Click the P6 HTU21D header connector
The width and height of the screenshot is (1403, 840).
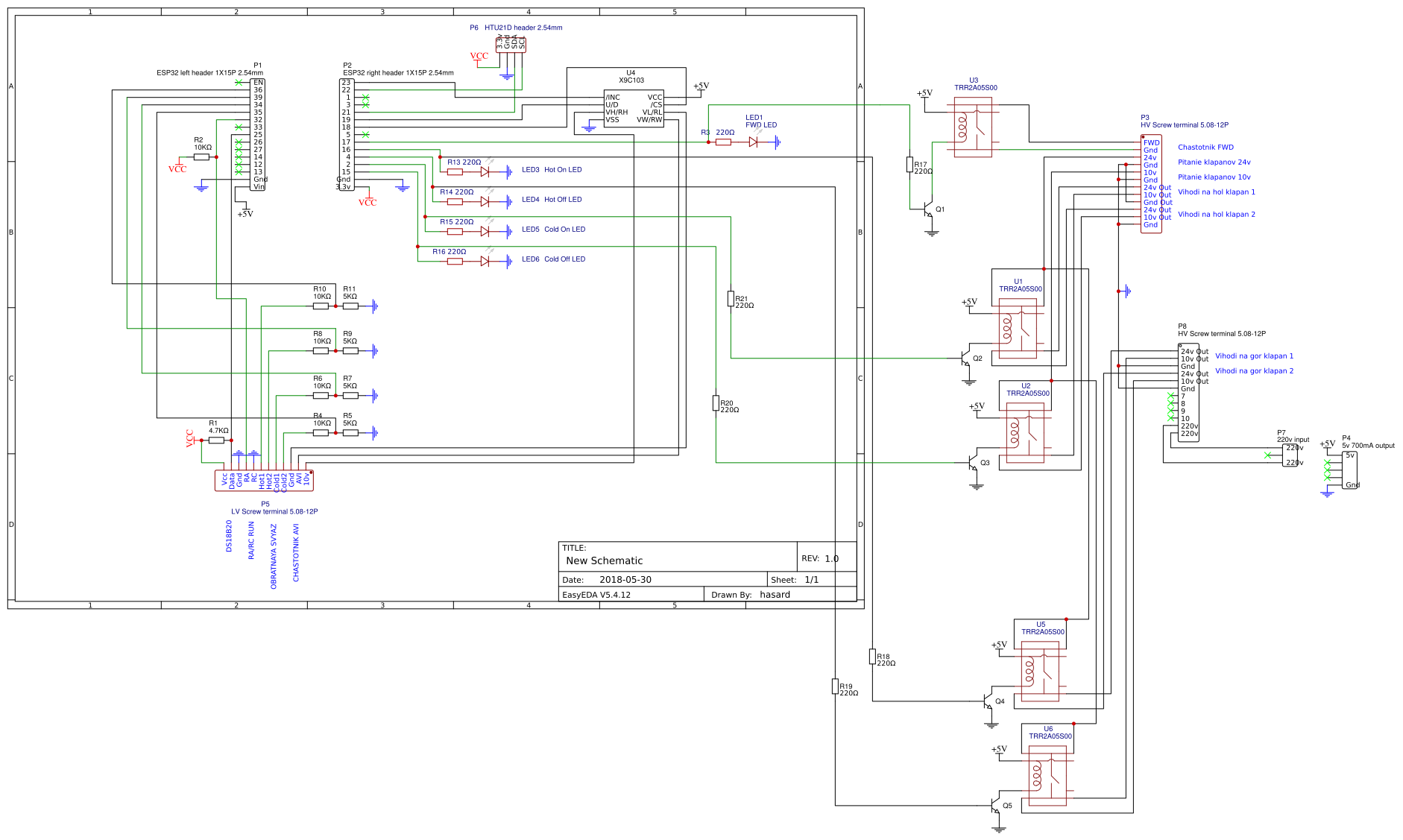click(x=511, y=43)
